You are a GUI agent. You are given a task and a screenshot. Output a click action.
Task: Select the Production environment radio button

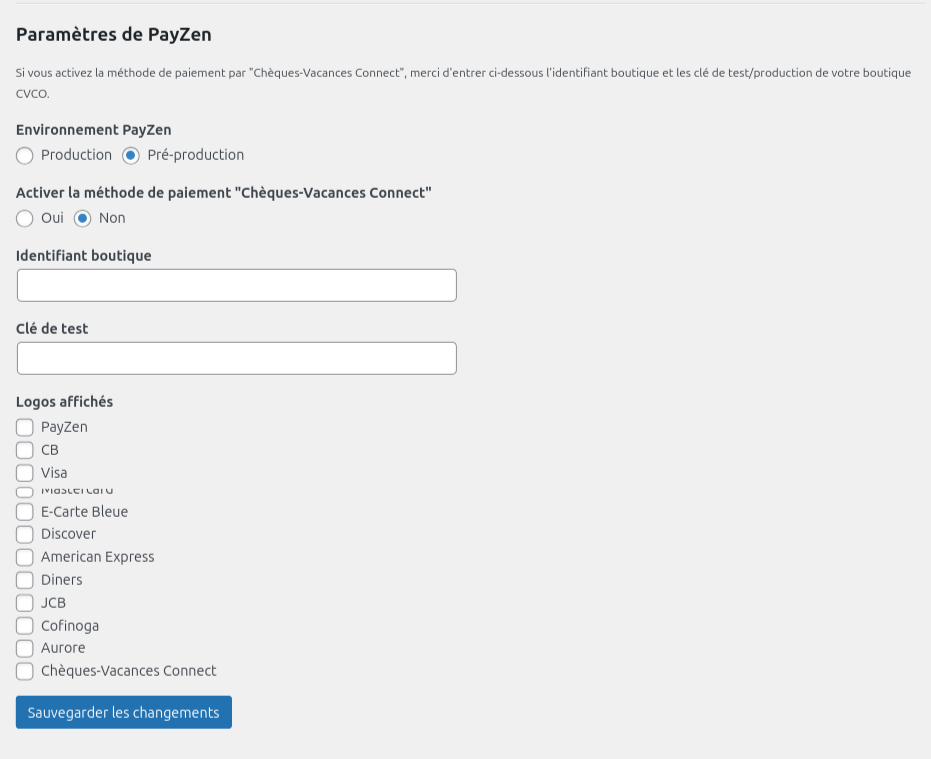click(x=24, y=156)
